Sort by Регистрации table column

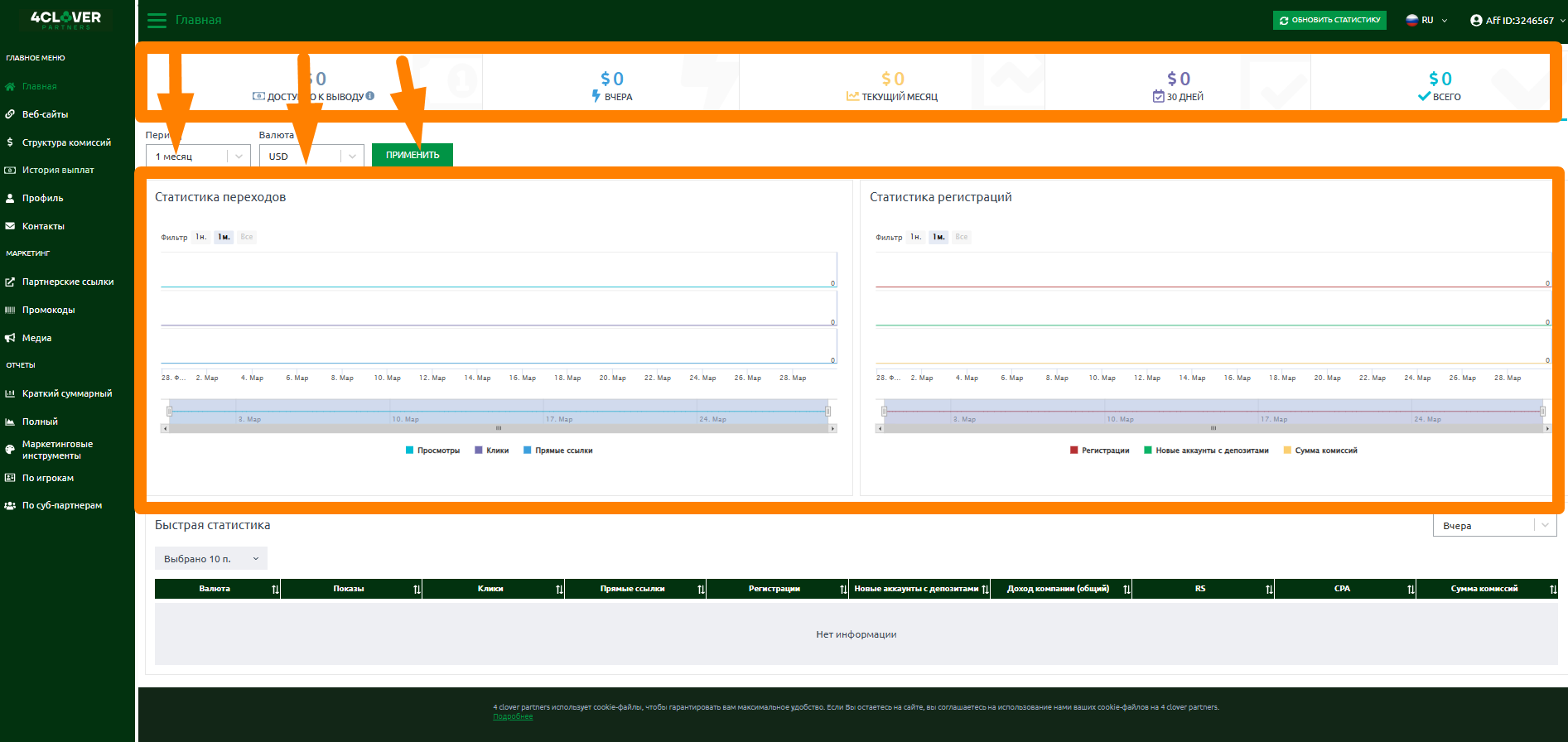point(843,590)
